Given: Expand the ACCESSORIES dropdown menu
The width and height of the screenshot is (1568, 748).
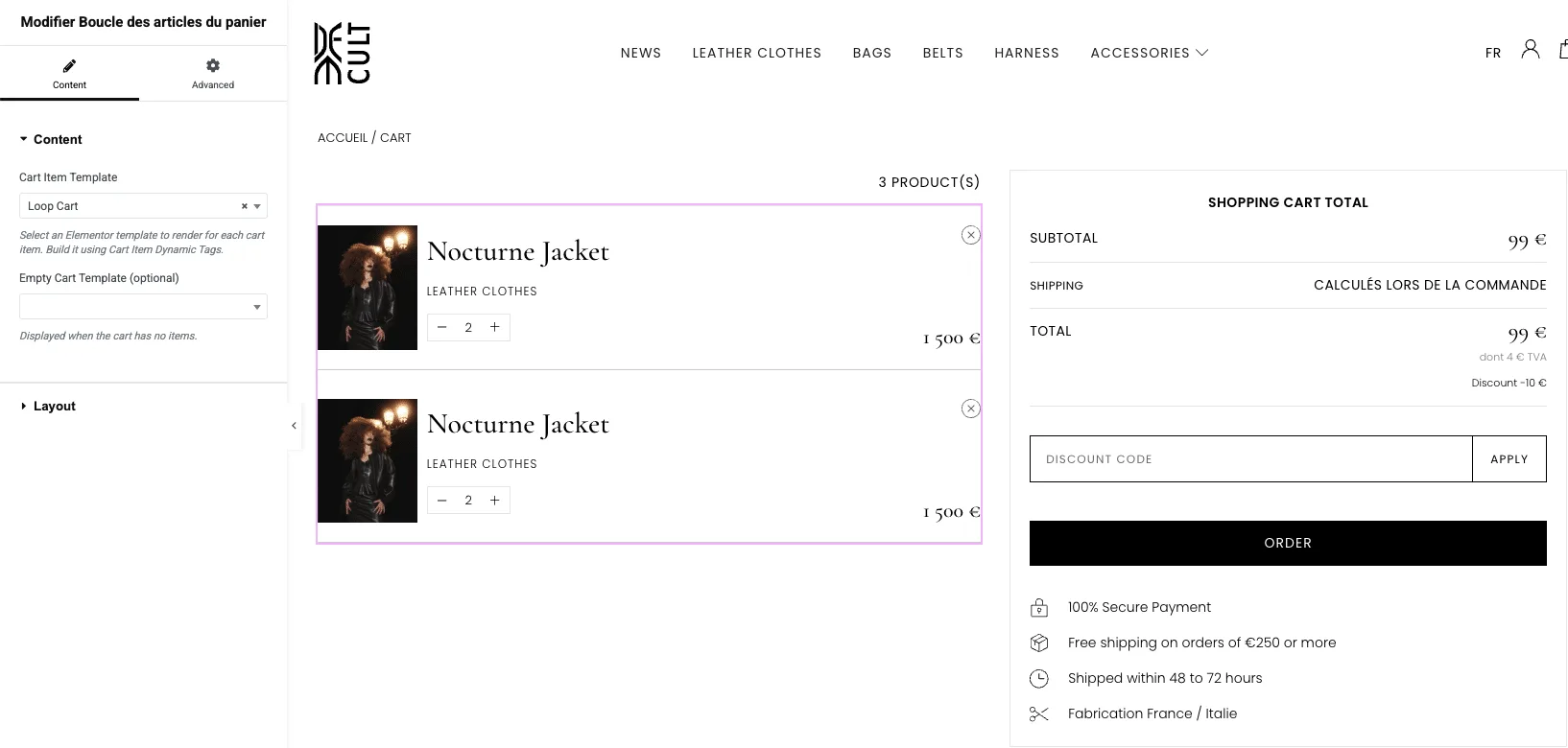Looking at the screenshot, I should (1149, 53).
